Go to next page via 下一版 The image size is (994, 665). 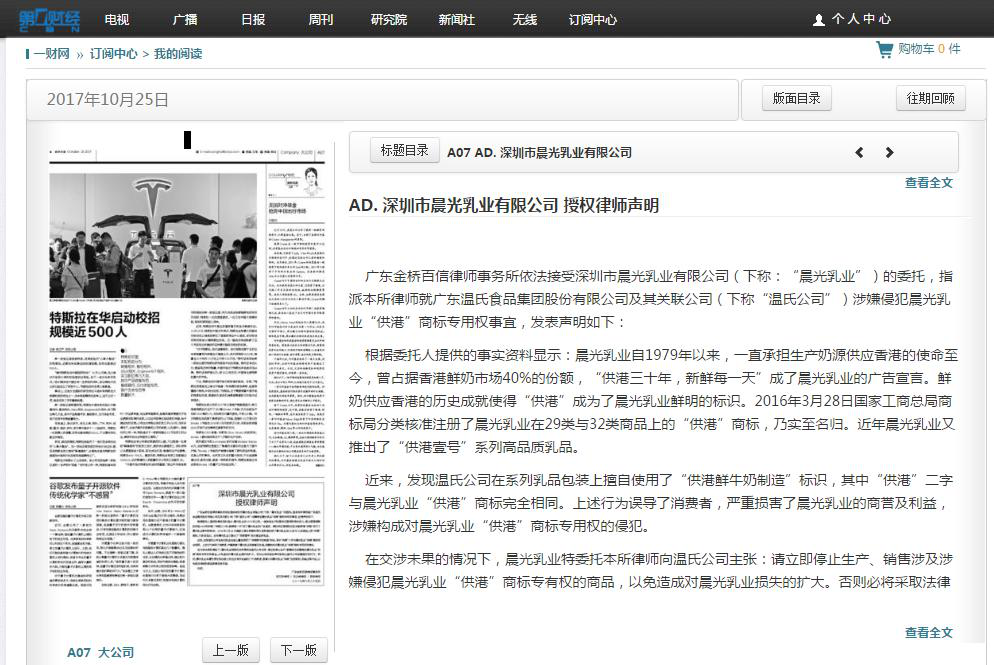point(299,650)
